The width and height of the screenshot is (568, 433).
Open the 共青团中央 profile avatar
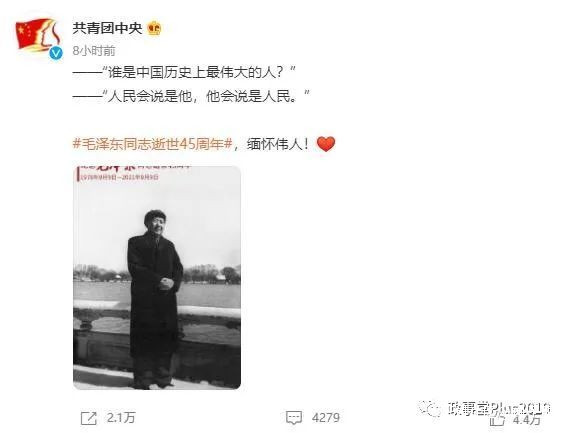tap(38, 36)
